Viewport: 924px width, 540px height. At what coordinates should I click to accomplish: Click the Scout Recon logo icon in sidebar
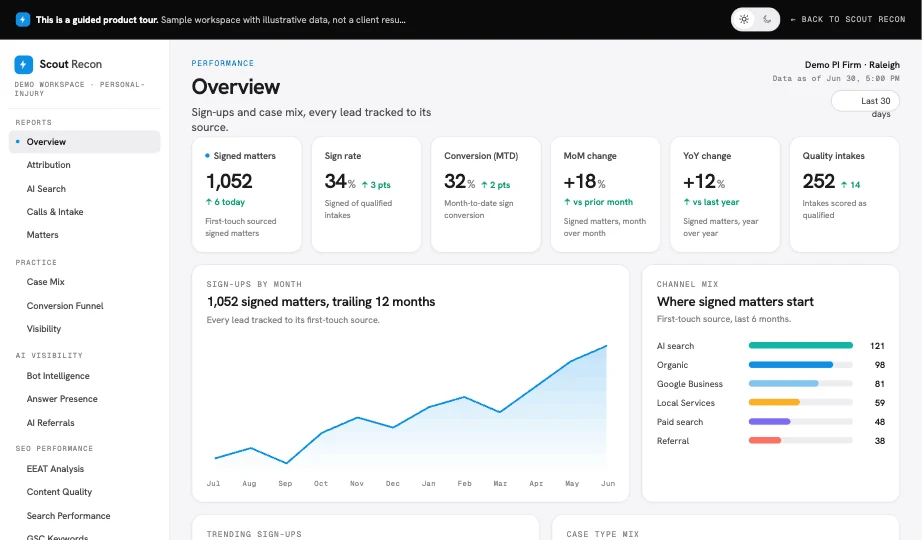[x=24, y=64]
